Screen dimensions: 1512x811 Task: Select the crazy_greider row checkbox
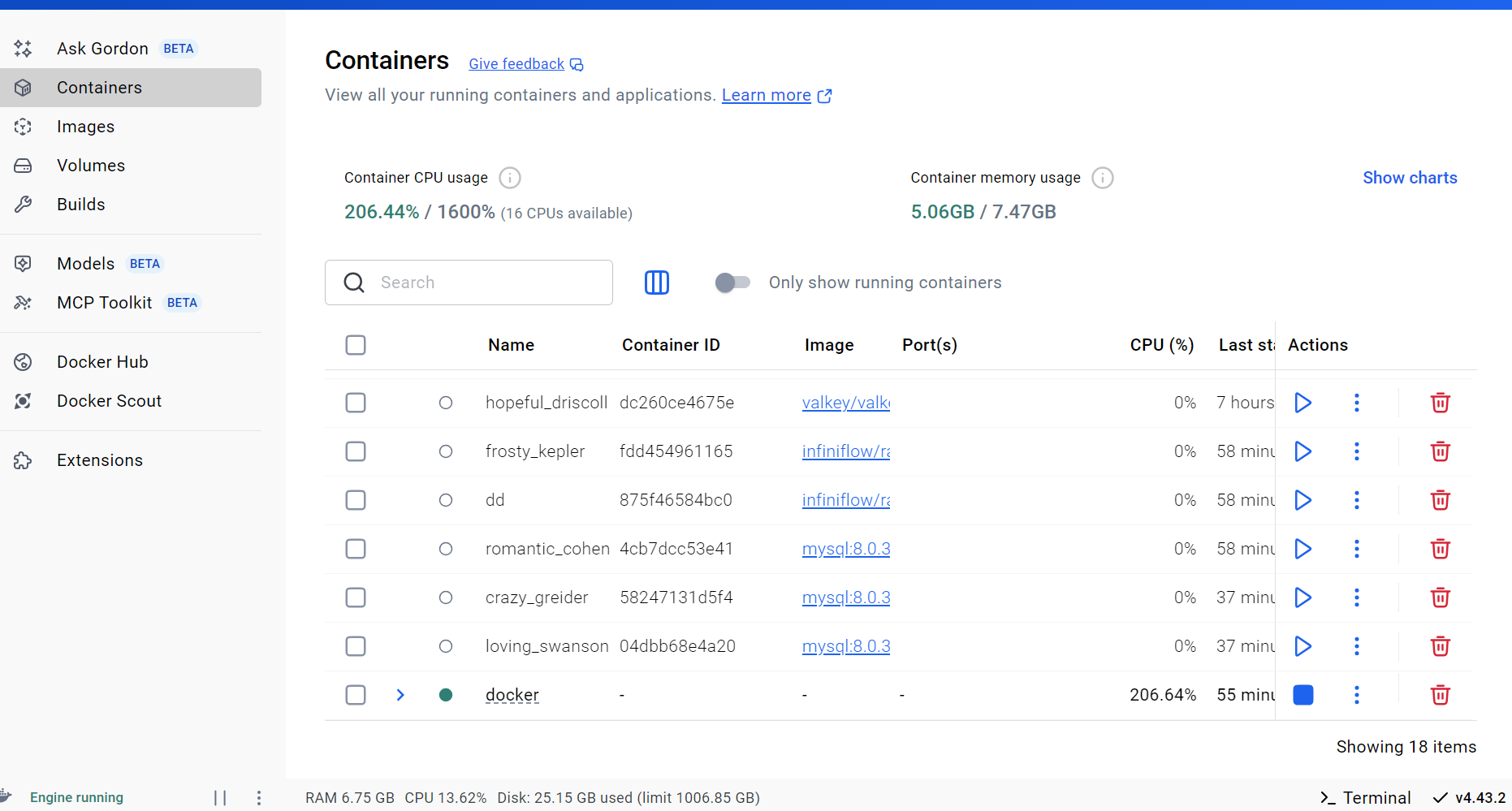(x=356, y=597)
